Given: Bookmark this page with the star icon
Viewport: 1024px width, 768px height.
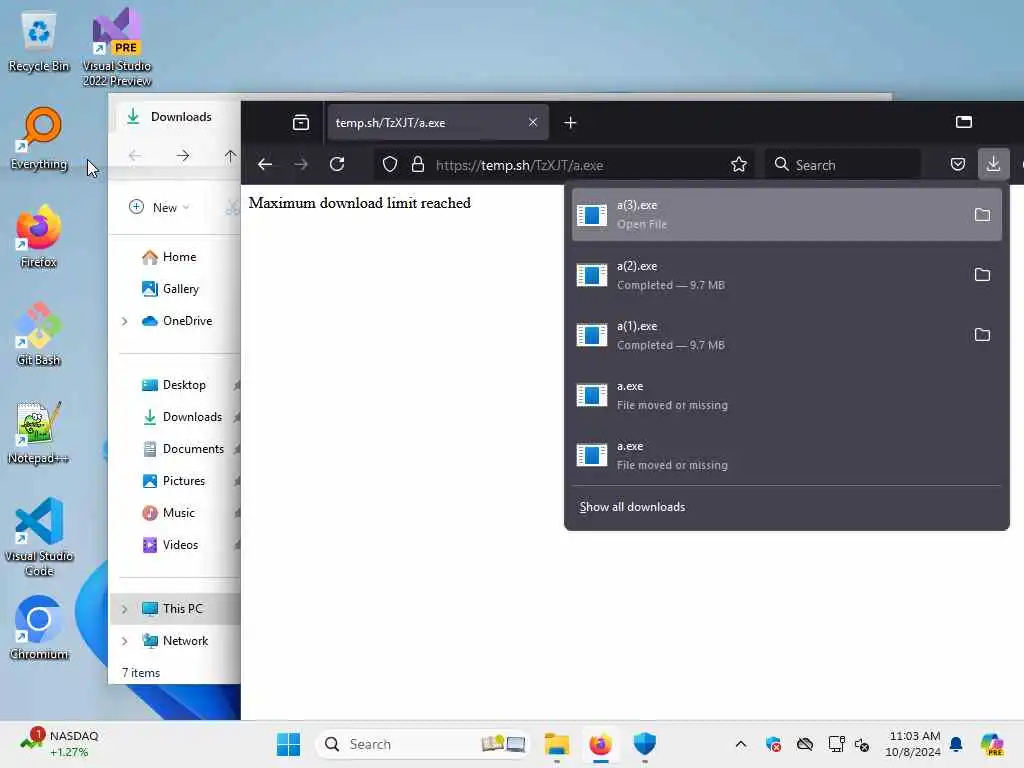Looking at the screenshot, I should (739, 165).
